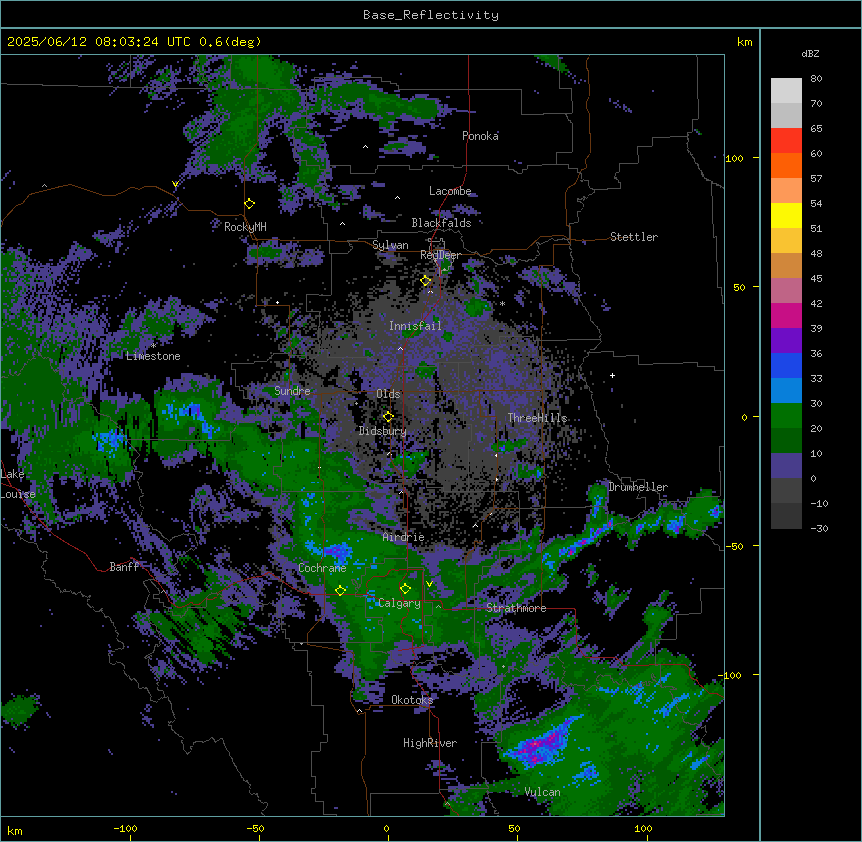
Task: Pick the purple swatch in the dBZ legend
Action: coord(786,341)
